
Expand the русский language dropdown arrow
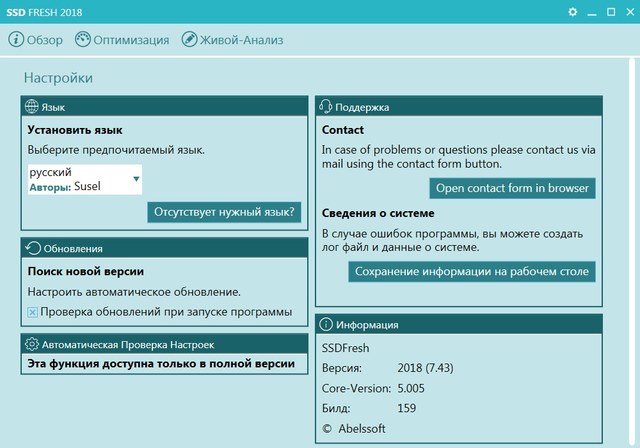point(136,180)
